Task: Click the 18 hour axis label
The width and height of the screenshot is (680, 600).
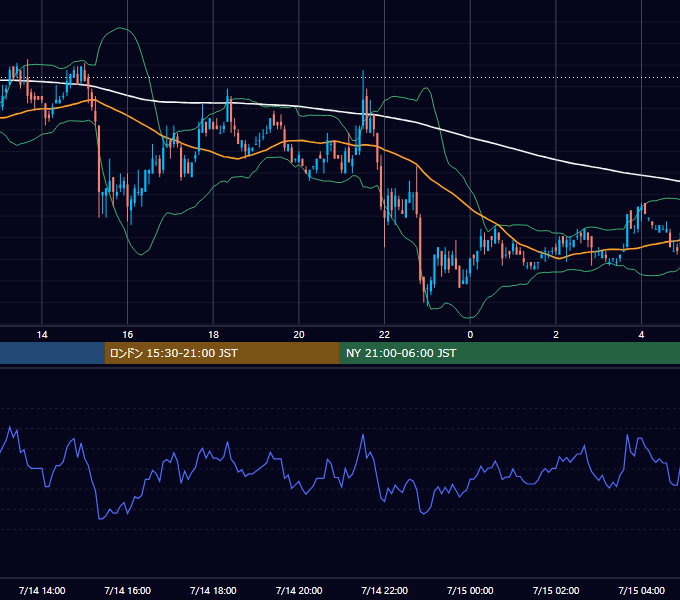Action: [213, 335]
